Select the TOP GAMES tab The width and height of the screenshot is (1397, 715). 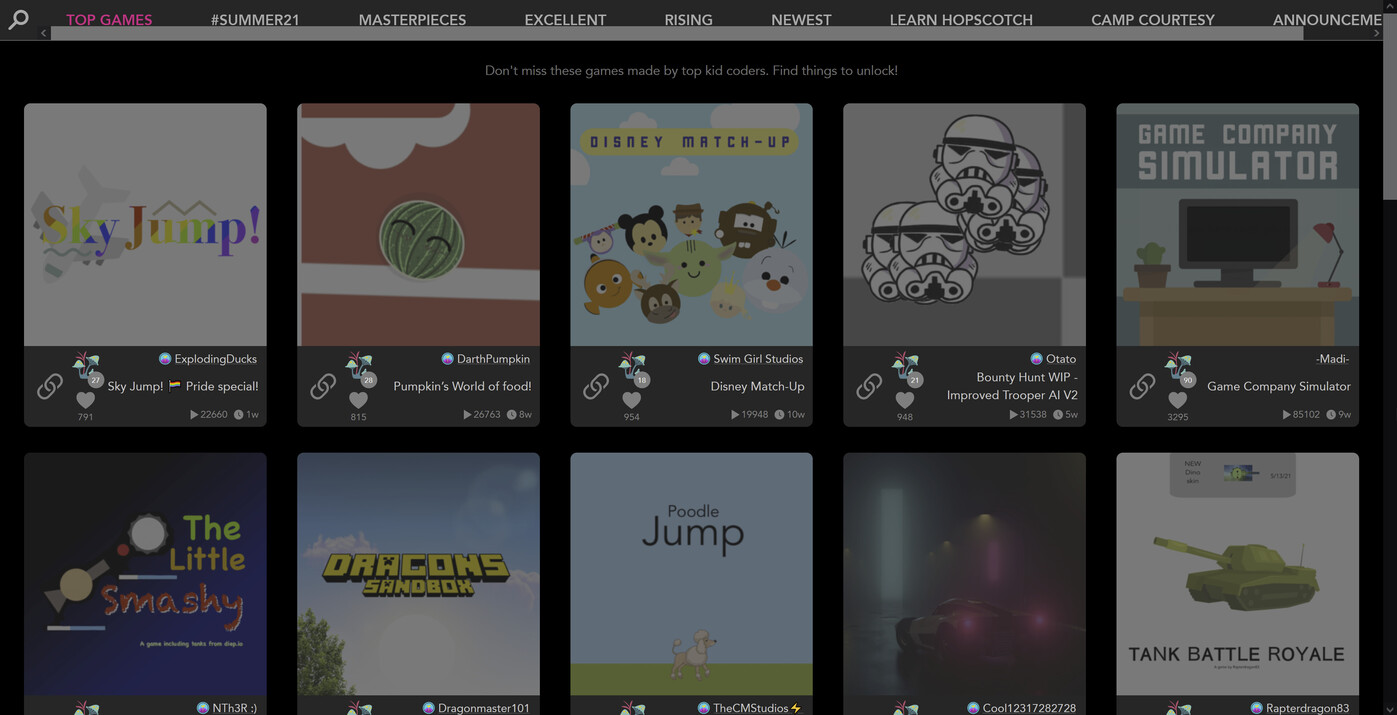(109, 19)
